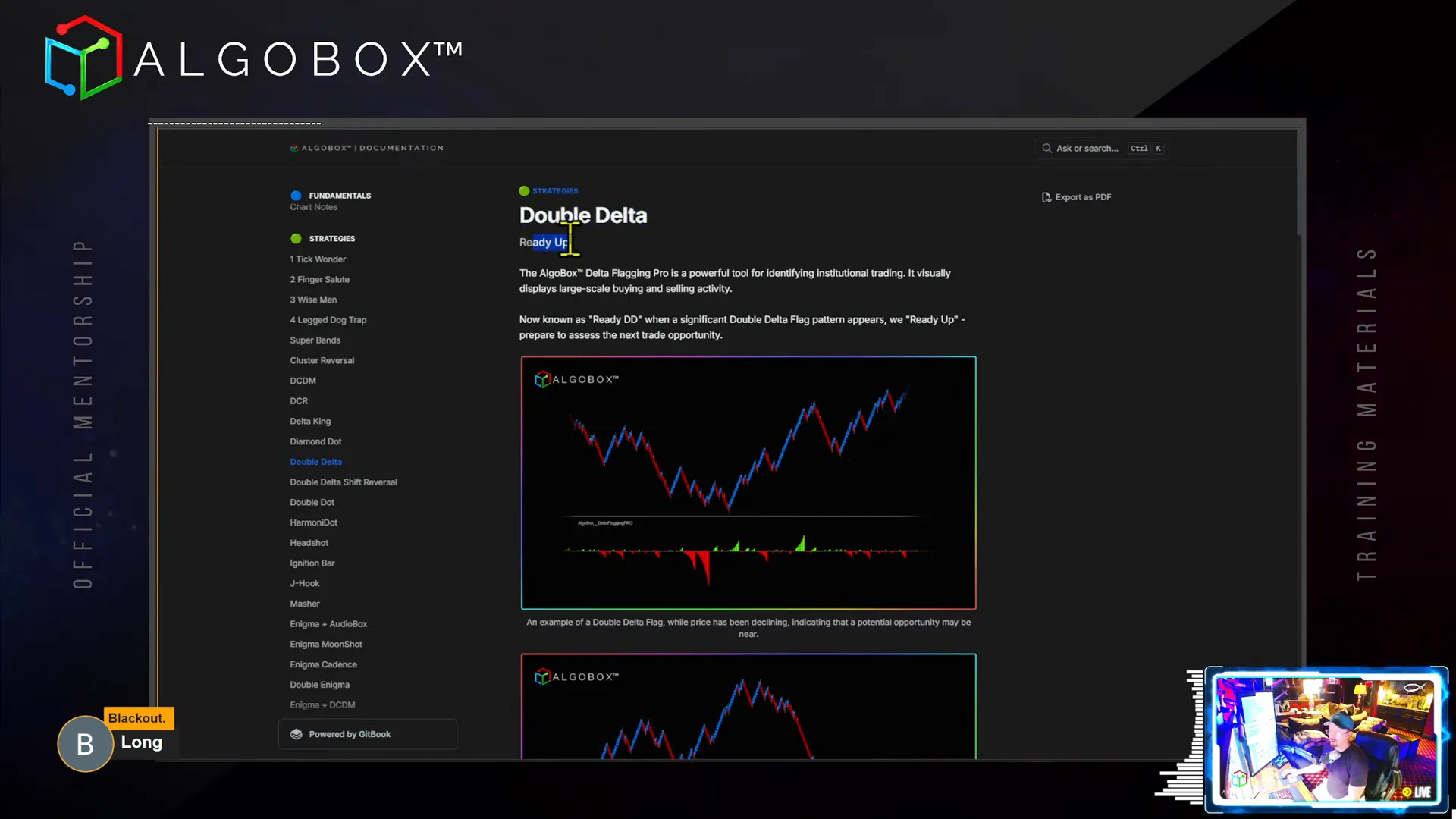
Task: Open the Strategies breadcrumb link
Action: point(555,191)
